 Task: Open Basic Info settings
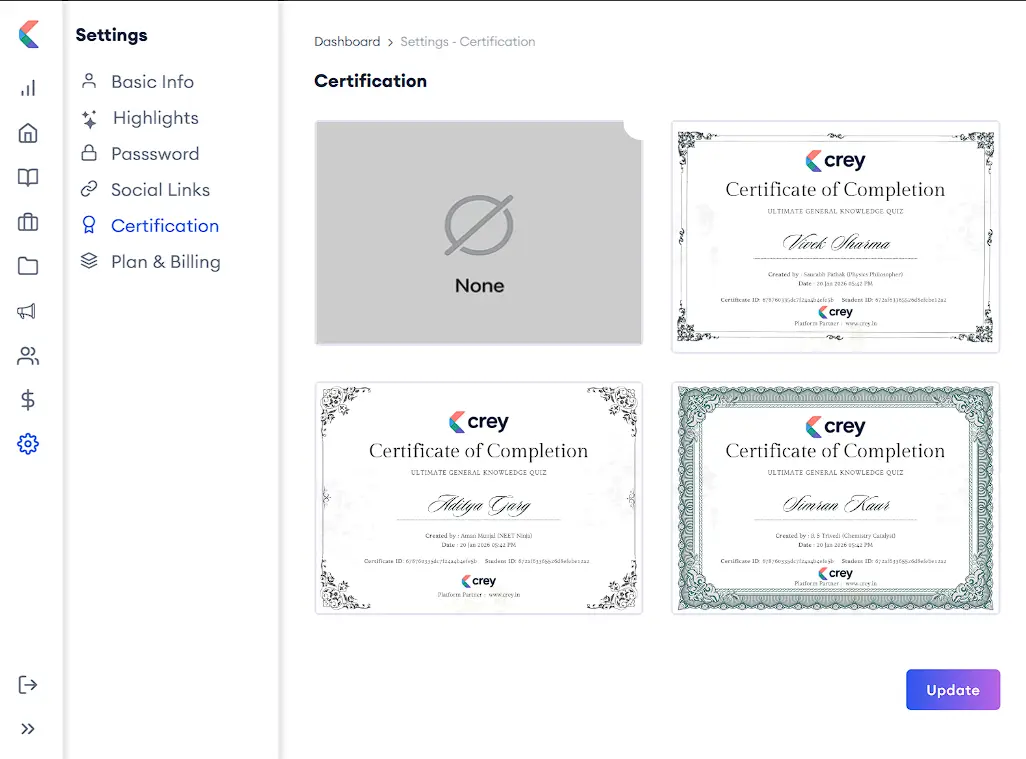tap(151, 82)
